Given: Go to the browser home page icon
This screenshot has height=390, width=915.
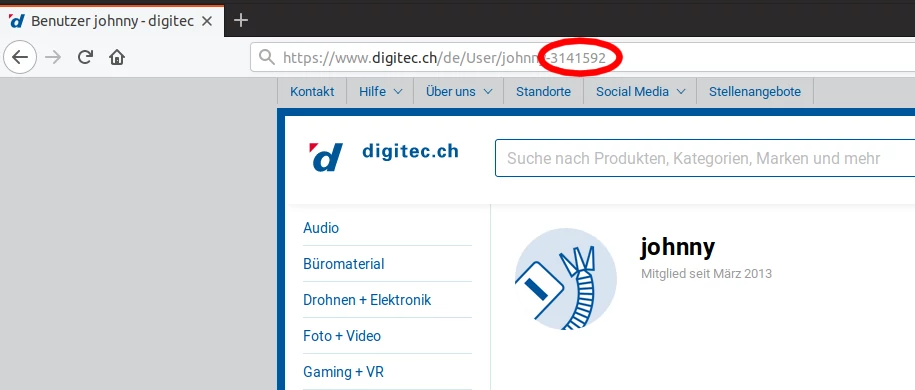Looking at the screenshot, I should 117,57.
